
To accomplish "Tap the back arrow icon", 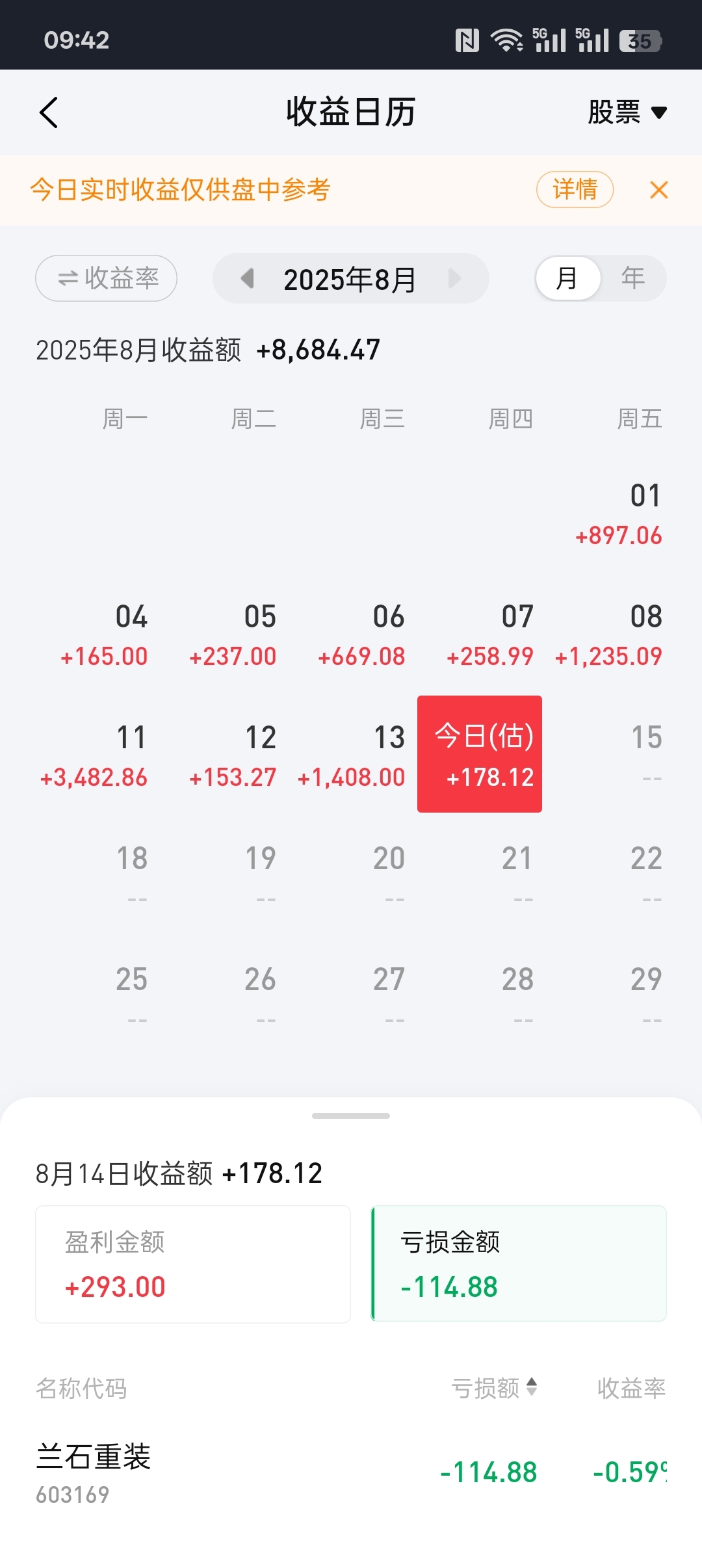I will point(49,112).
